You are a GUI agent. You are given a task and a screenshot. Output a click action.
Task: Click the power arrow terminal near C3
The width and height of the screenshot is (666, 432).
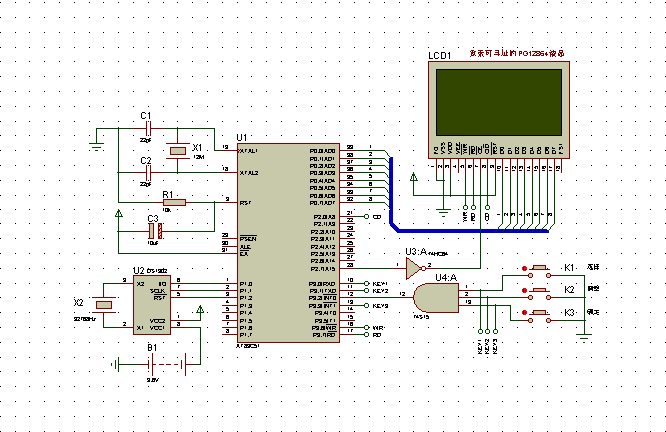coord(120,214)
